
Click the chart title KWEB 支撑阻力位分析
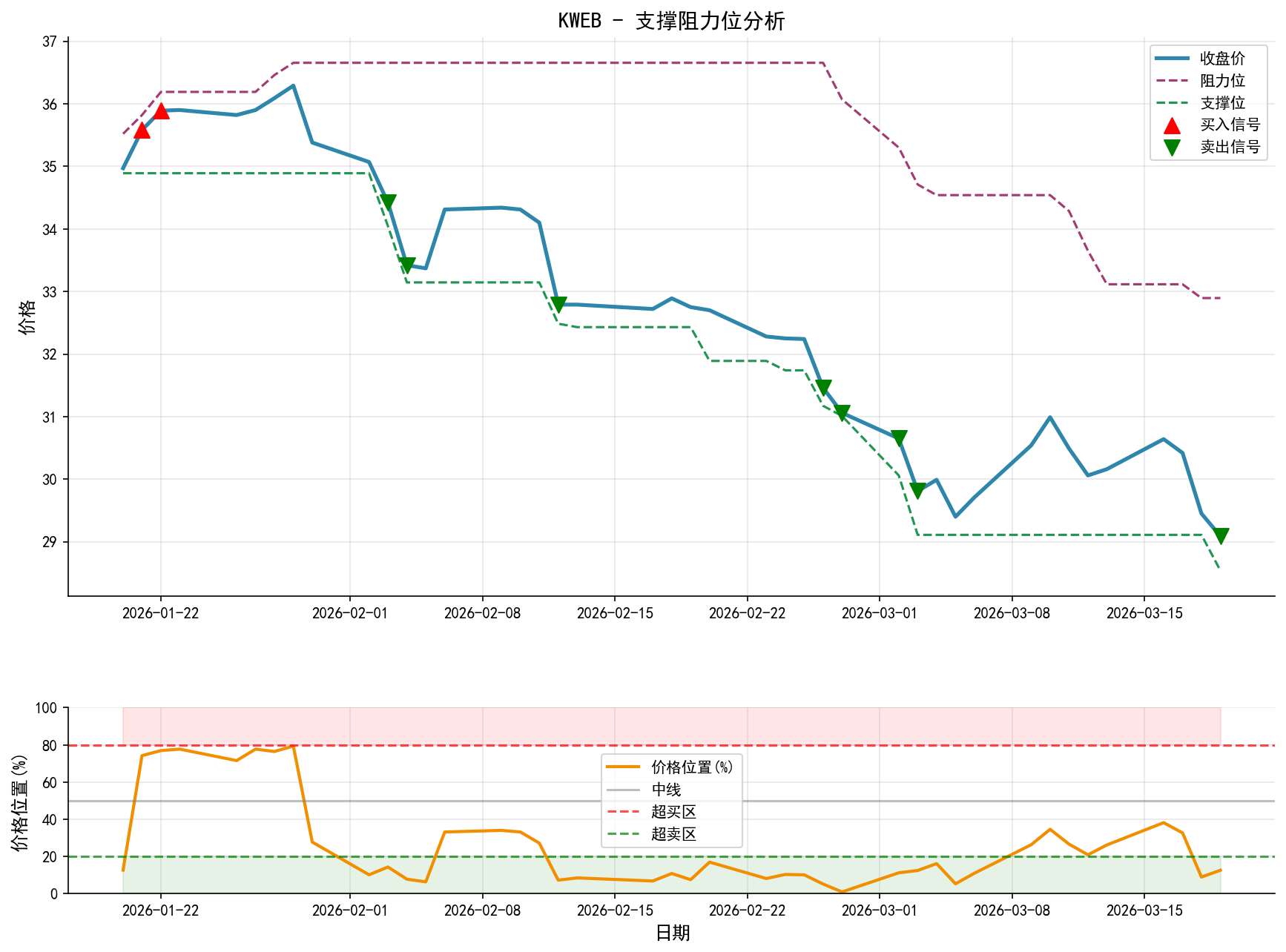(x=671, y=20)
